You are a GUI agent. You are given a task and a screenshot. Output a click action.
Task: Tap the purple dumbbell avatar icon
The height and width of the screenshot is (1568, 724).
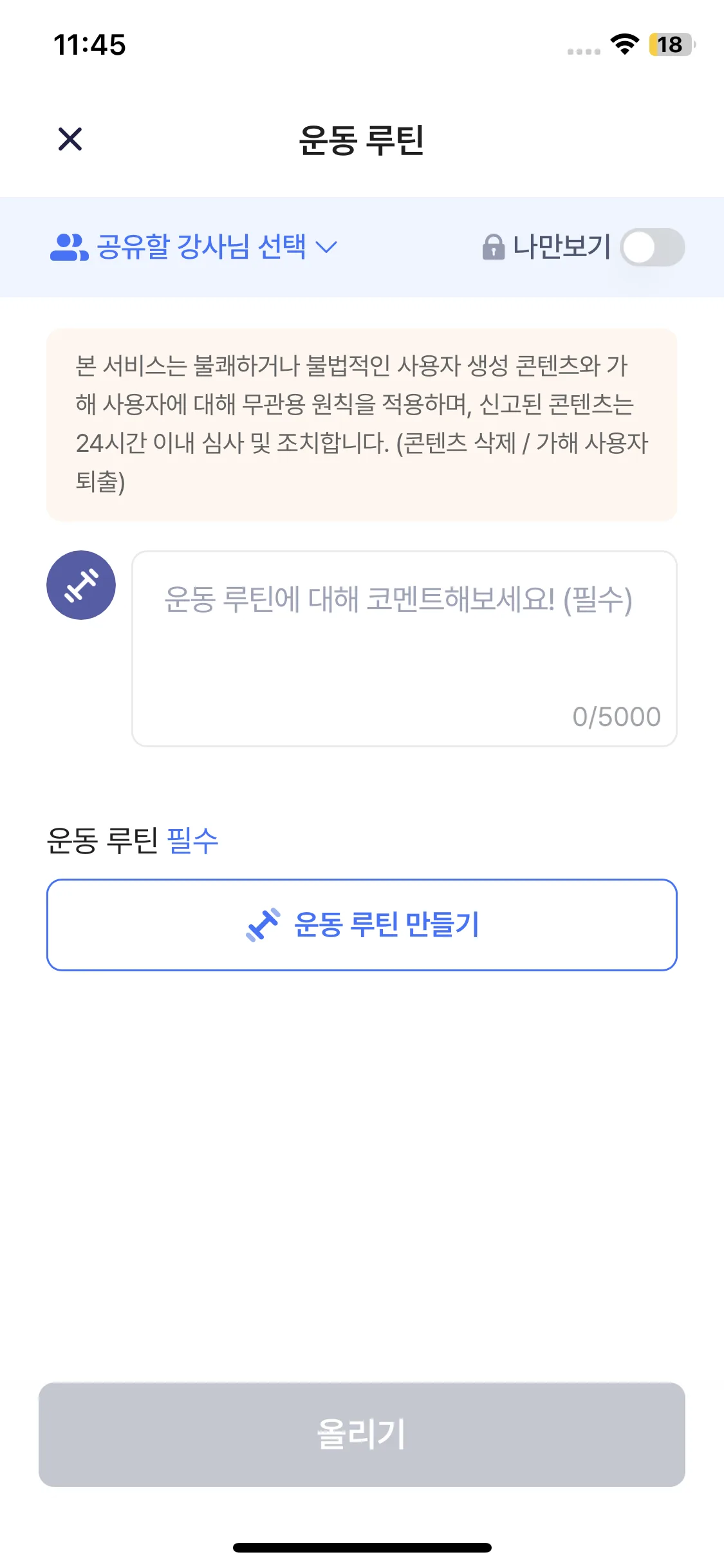click(81, 585)
